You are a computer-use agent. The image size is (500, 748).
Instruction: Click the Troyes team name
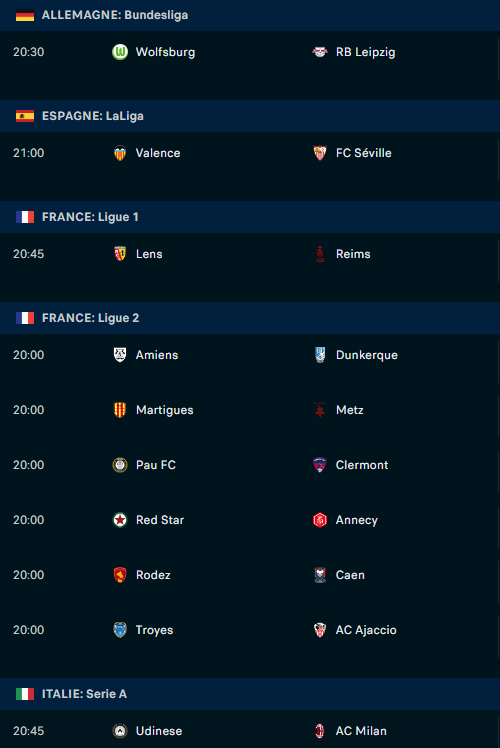154,630
